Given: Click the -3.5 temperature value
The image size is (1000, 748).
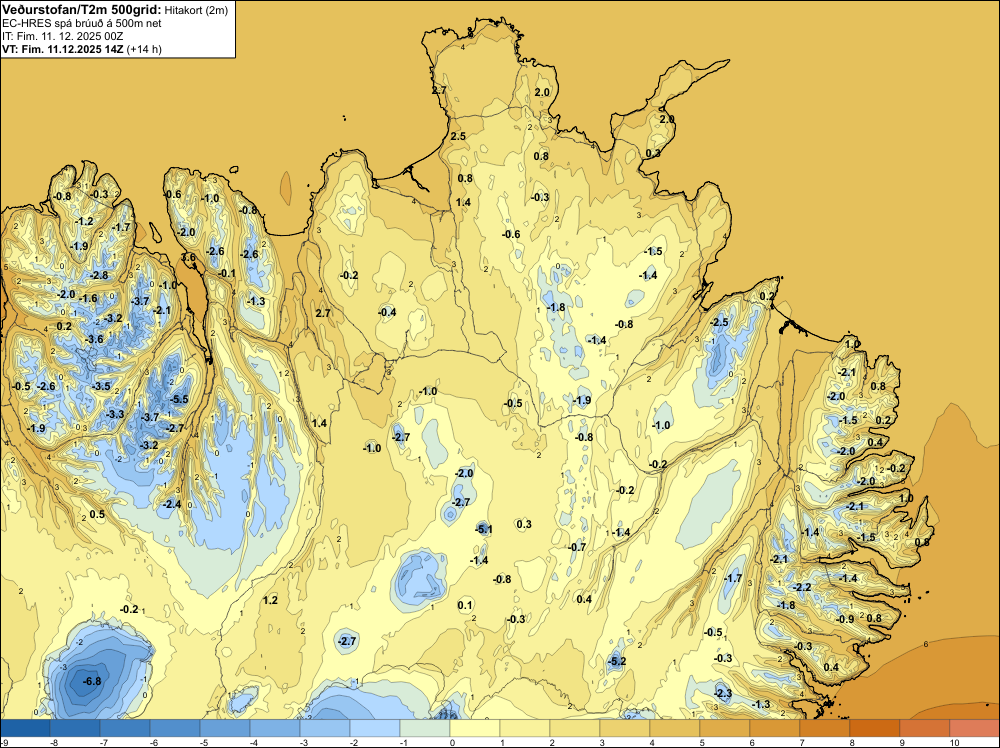Looking at the screenshot, I should (101, 386).
